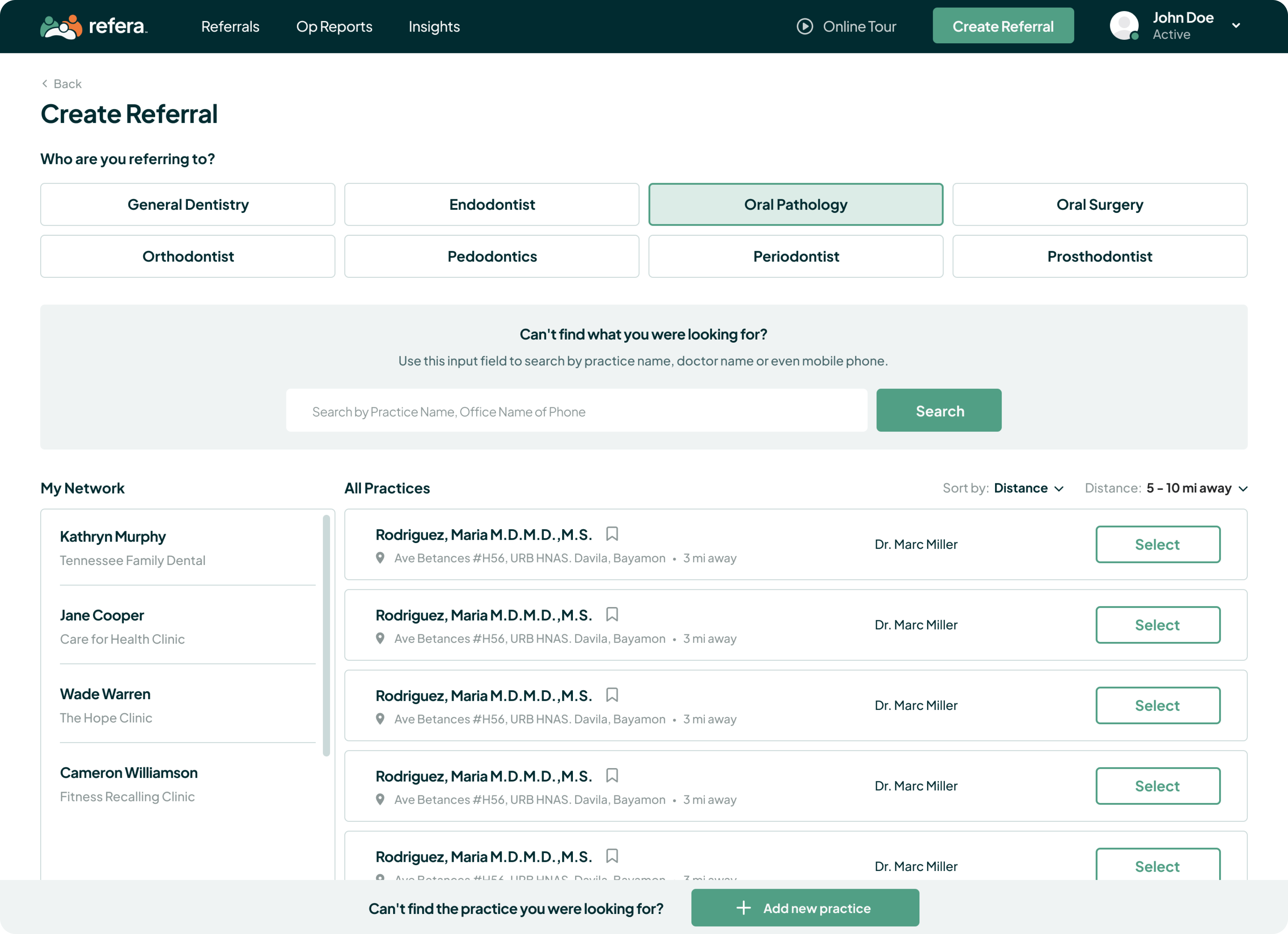Click the location pin on the second practice card
This screenshot has width=1288, height=934.
click(x=381, y=639)
